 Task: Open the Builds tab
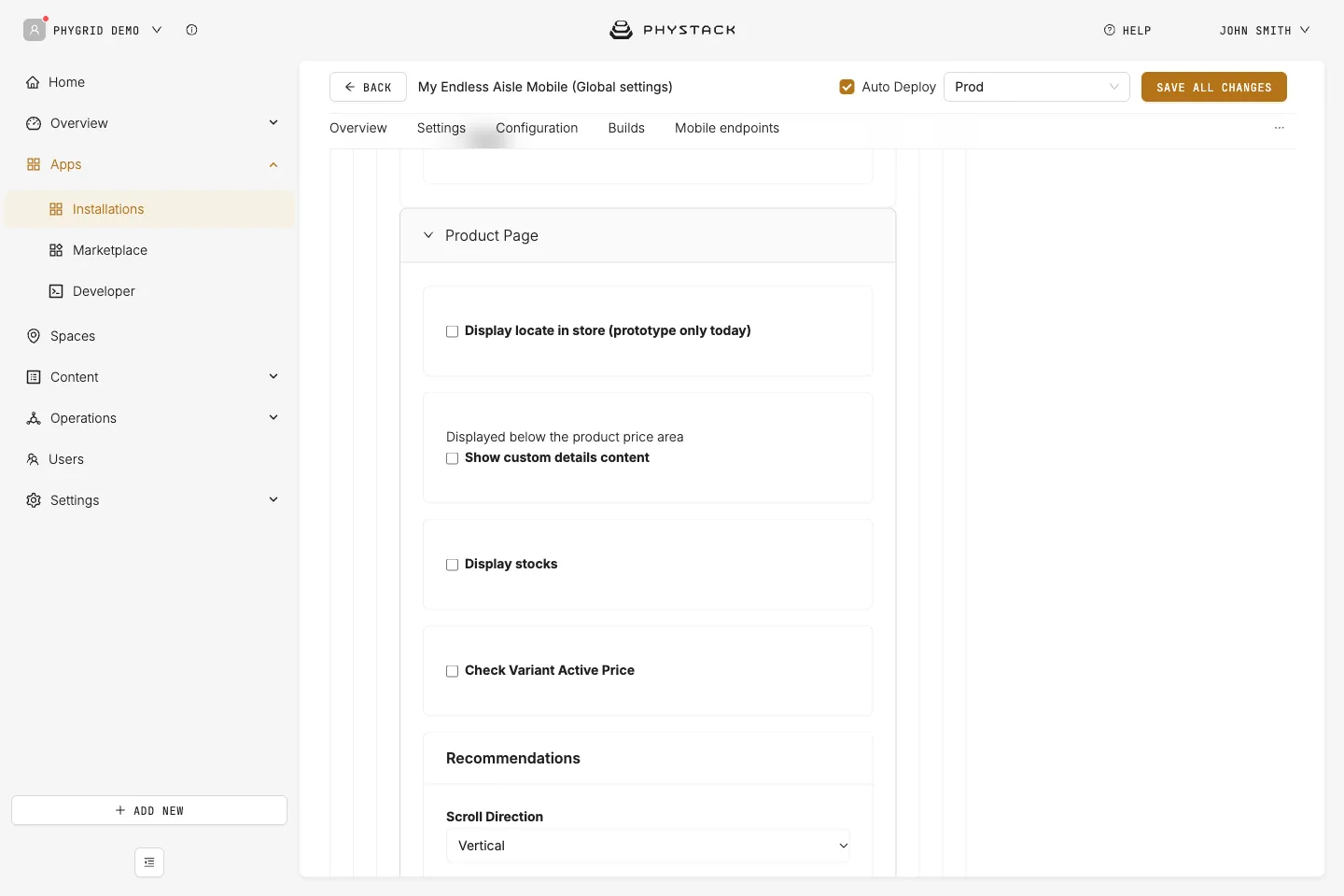point(626,128)
